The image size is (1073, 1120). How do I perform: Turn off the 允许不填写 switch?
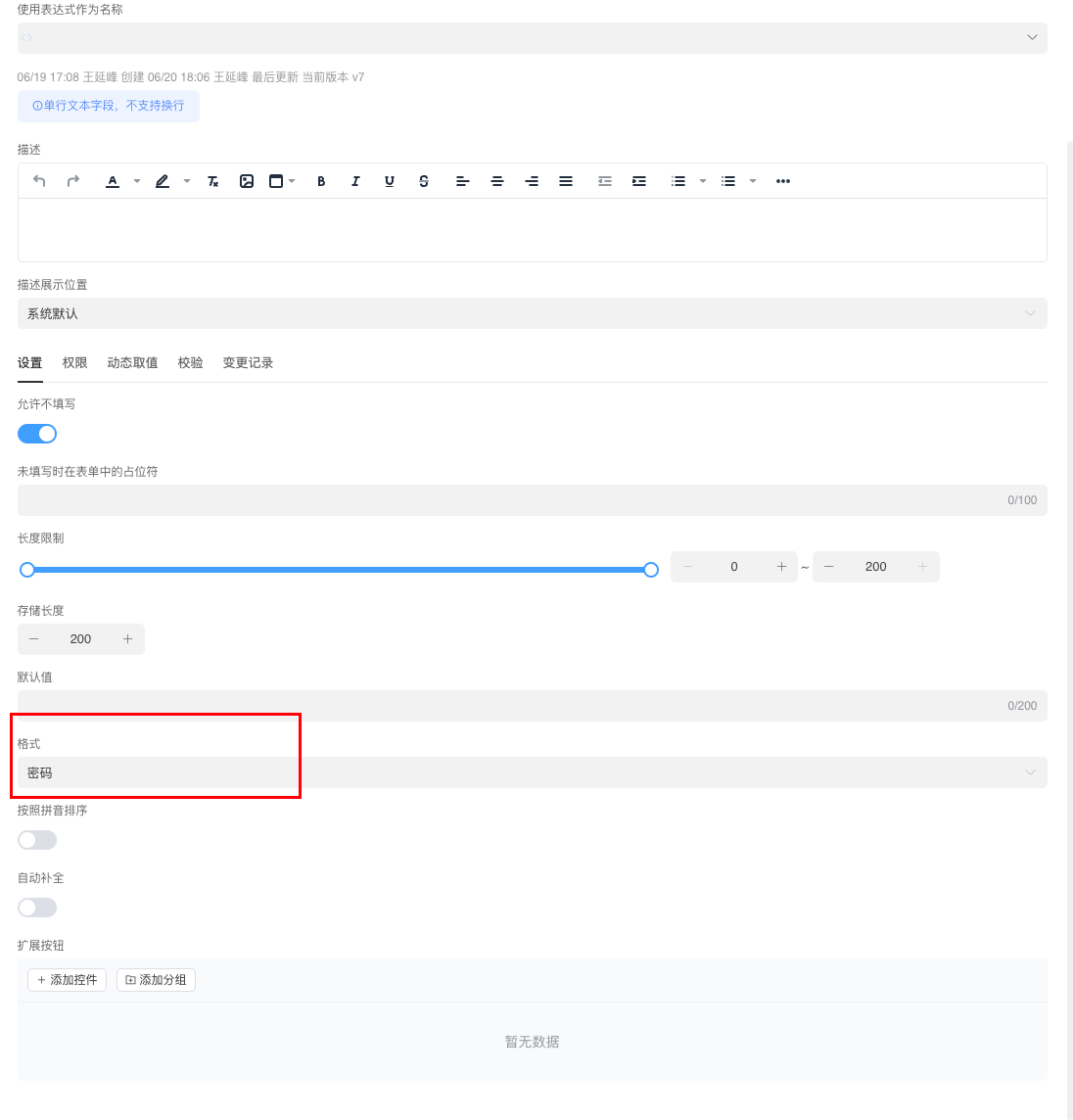37,434
